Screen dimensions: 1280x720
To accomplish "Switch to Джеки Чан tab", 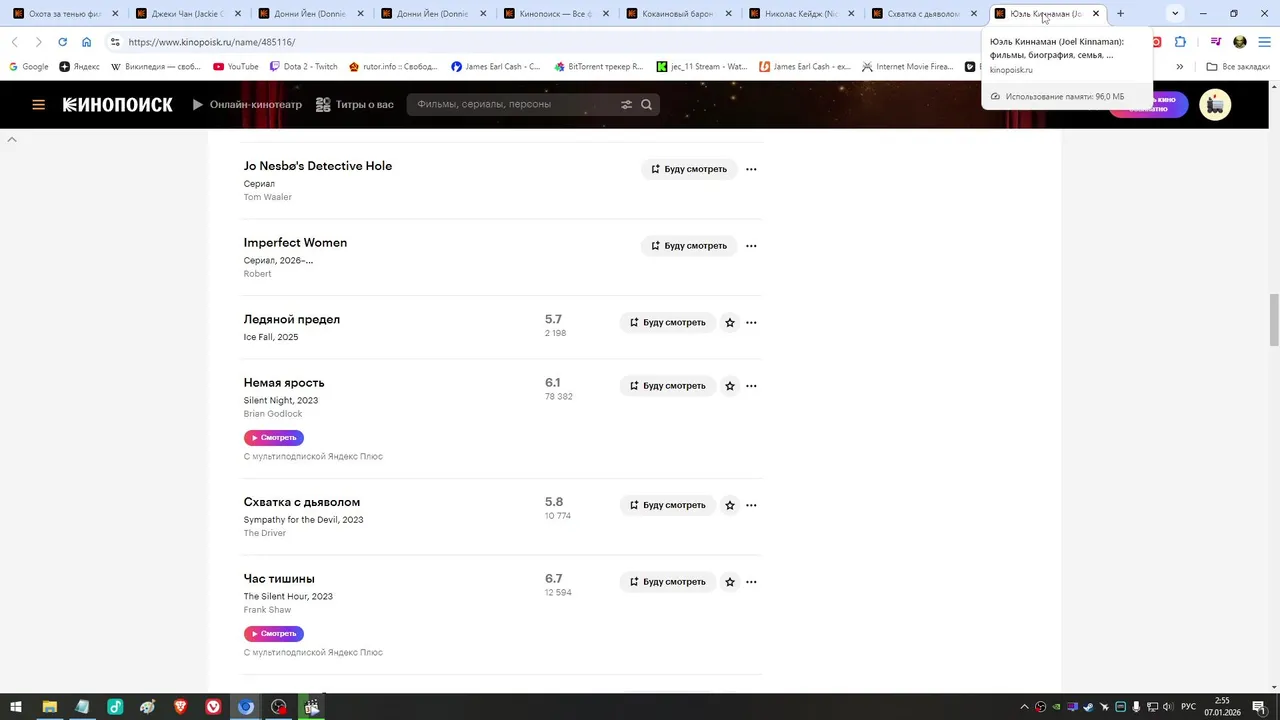I will (x=187, y=14).
